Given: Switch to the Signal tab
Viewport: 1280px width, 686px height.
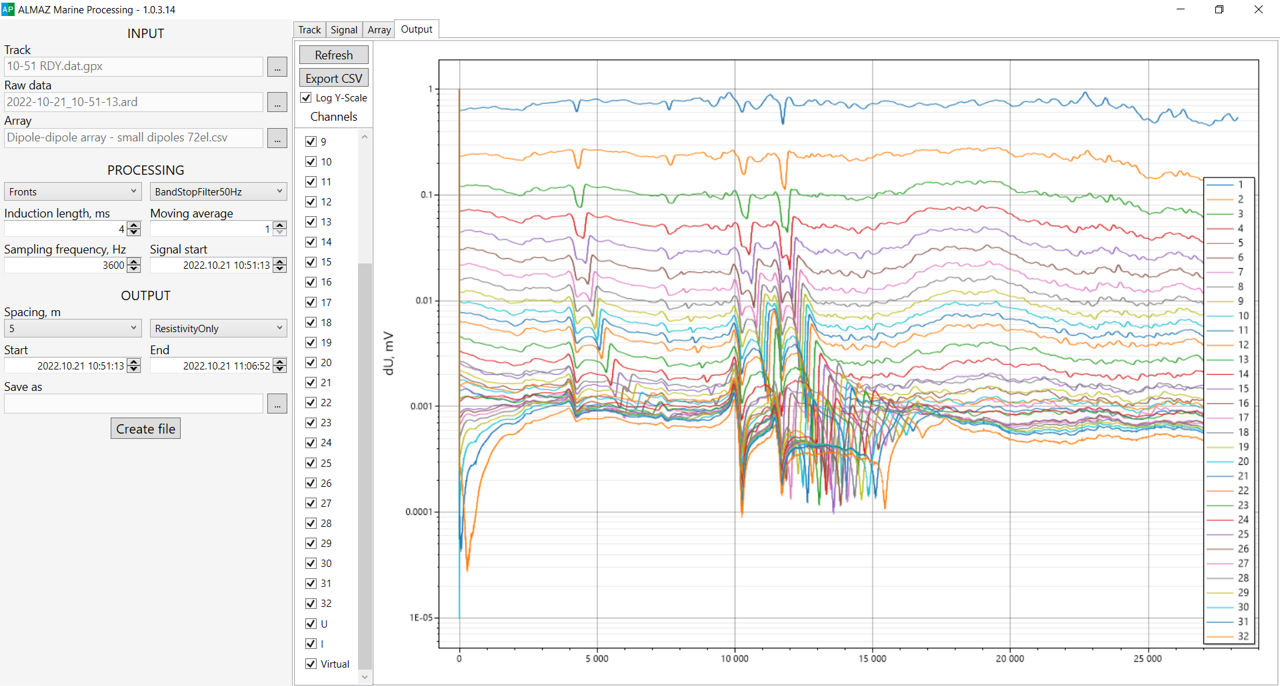Looking at the screenshot, I should click(x=344, y=30).
